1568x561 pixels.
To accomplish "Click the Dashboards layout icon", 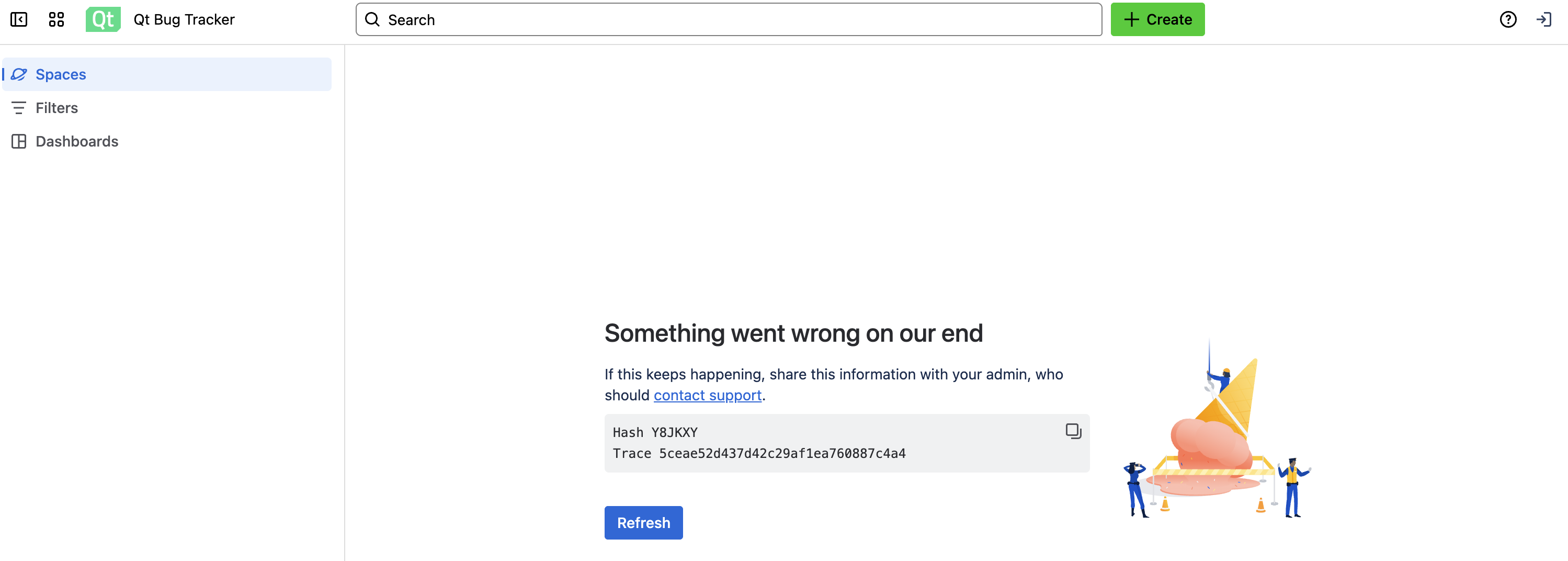I will click(x=19, y=141).
